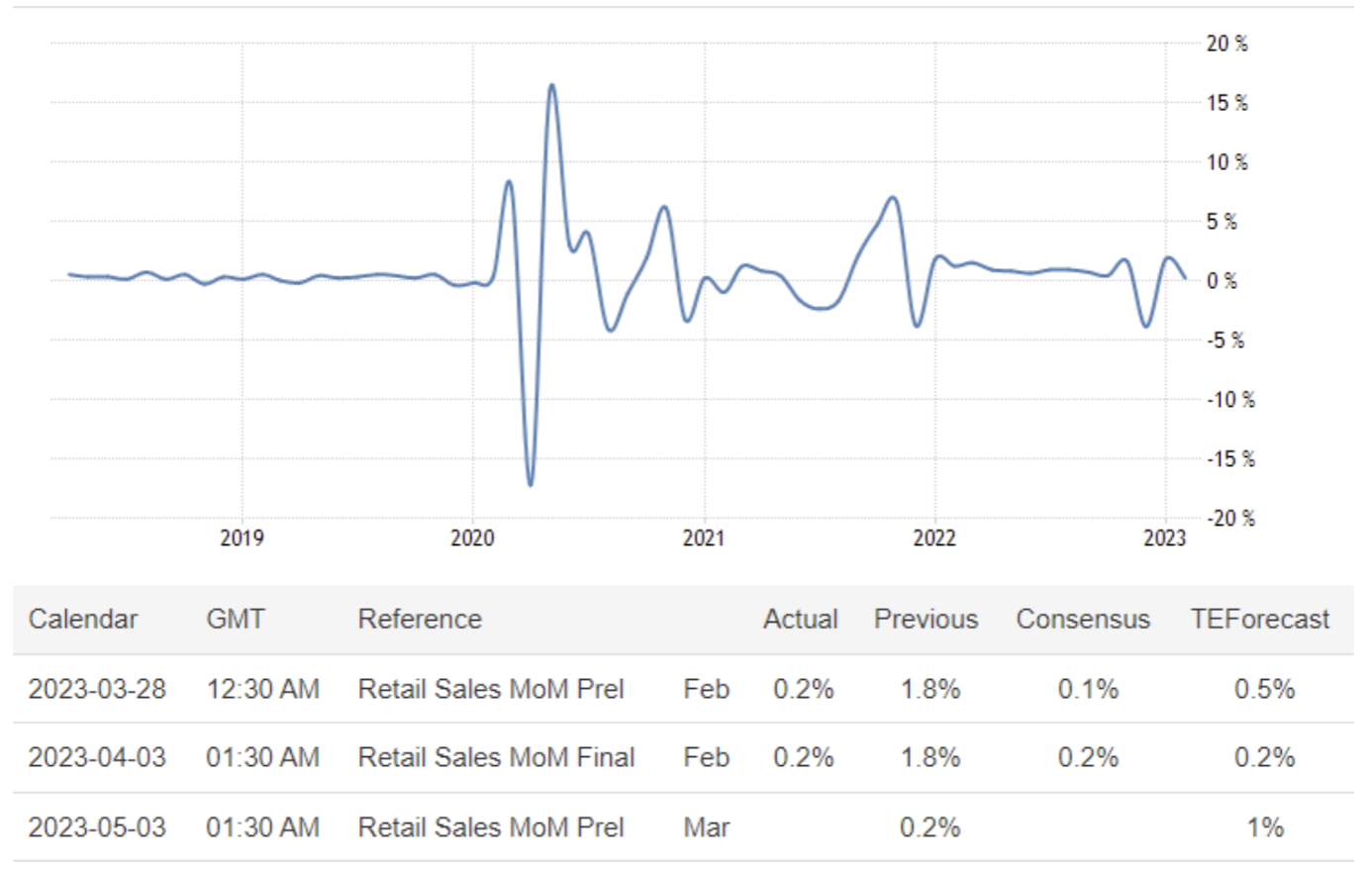The image size is (1372, 875).
Task: Click the 12:30 AM time cell
Action: [x=262, y=689]
